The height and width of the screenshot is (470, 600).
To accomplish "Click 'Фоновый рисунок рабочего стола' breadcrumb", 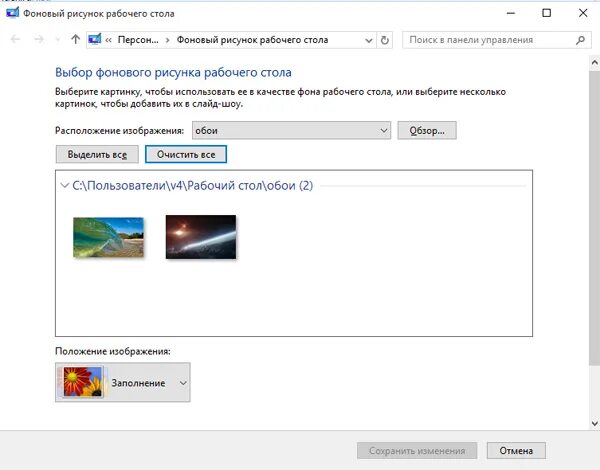I will tap(252, 40).
